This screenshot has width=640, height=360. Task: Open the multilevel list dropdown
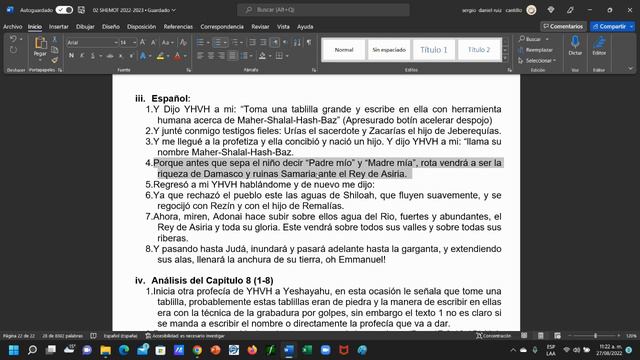tap(241, 42)
